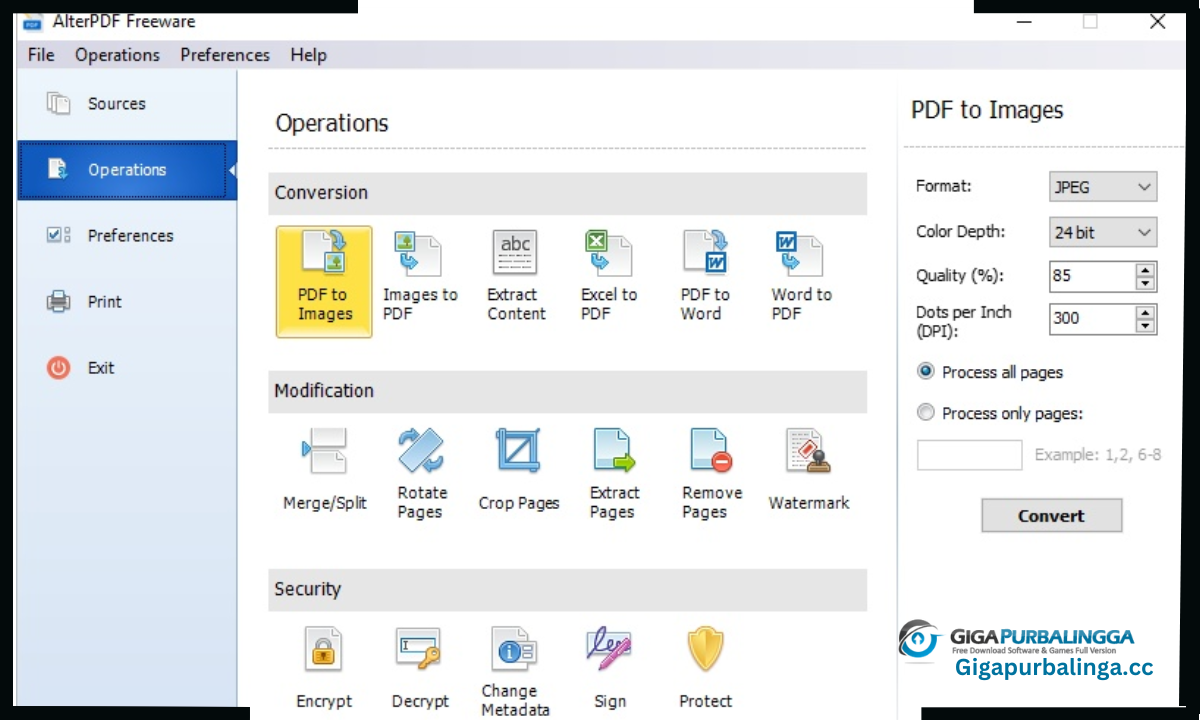Decrease the Dots per Inch value
1200x720 pixels.
coord(1146,326)
